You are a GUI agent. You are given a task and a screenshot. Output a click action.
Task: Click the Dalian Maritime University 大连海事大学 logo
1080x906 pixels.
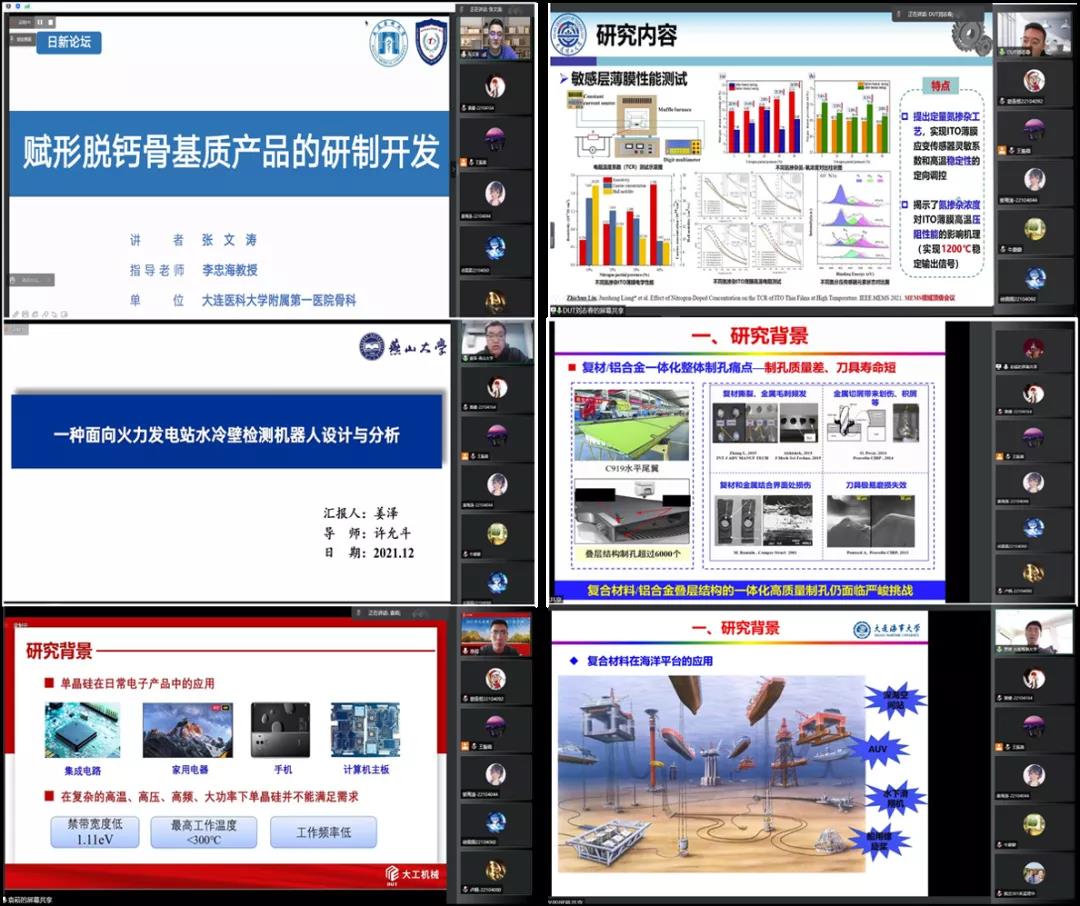click(x=886, y=630)
